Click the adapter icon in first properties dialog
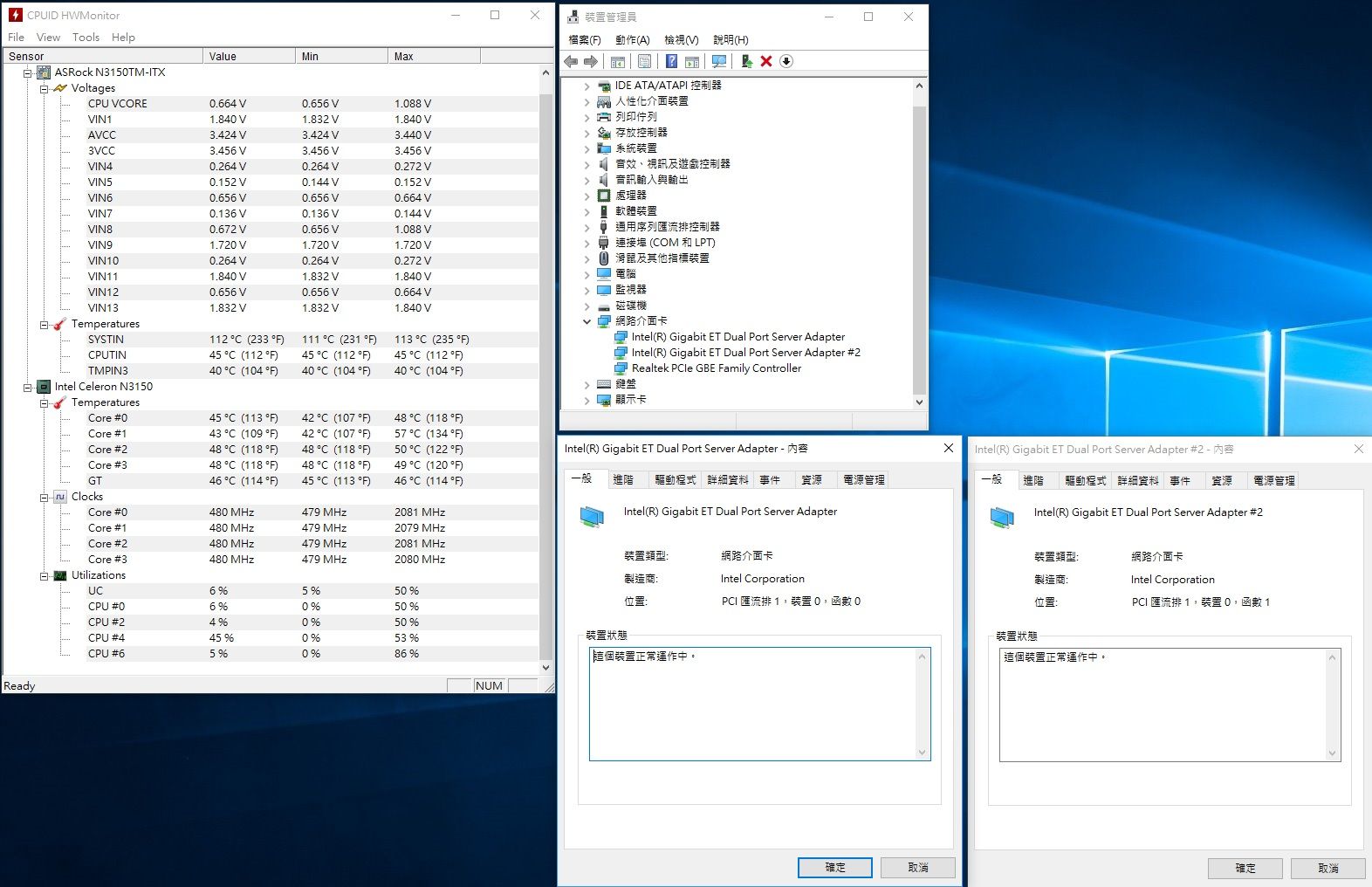Image resolution: width=1372 pixels, height=887 pixels. click(593, 517)
